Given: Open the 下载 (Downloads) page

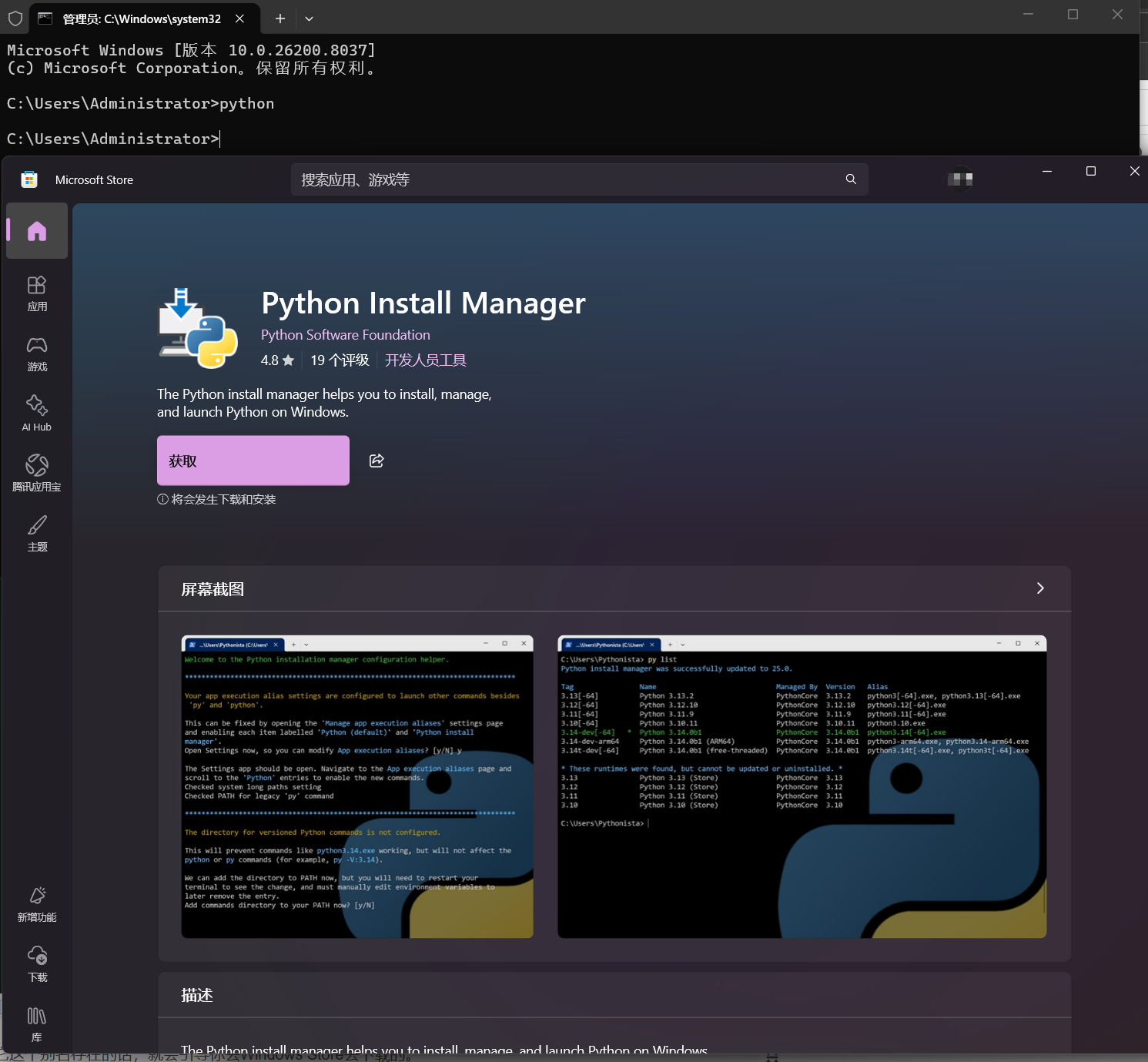Looking at the screenshot, I should [x=37, y=965].
